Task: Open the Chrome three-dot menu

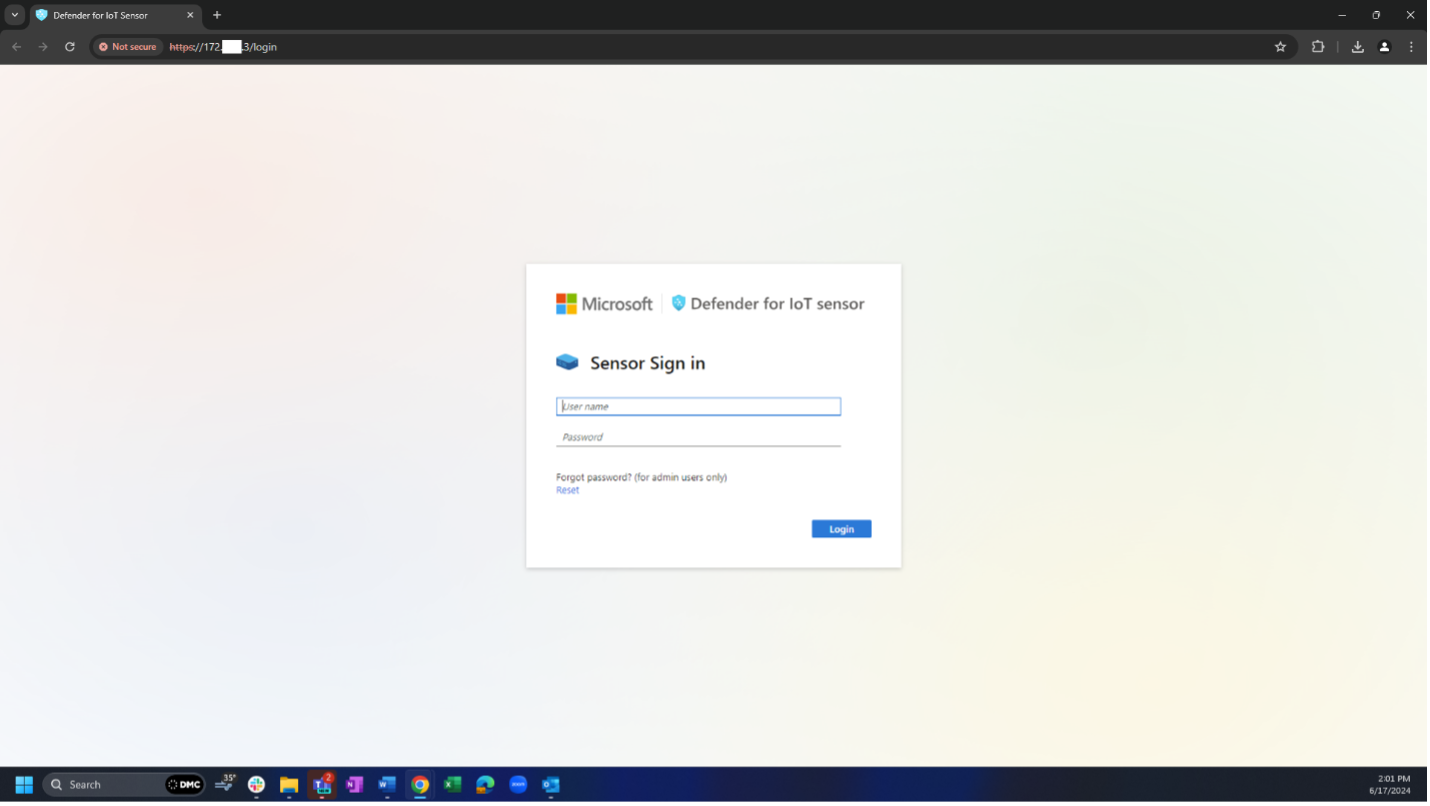Action: coord(1411,47)
